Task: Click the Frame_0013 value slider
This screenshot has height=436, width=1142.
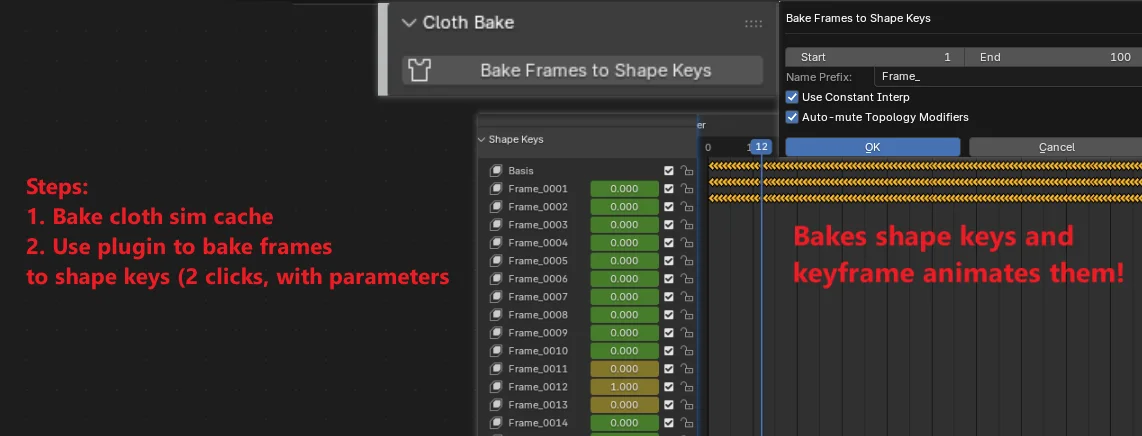Action: pos(624,405)
